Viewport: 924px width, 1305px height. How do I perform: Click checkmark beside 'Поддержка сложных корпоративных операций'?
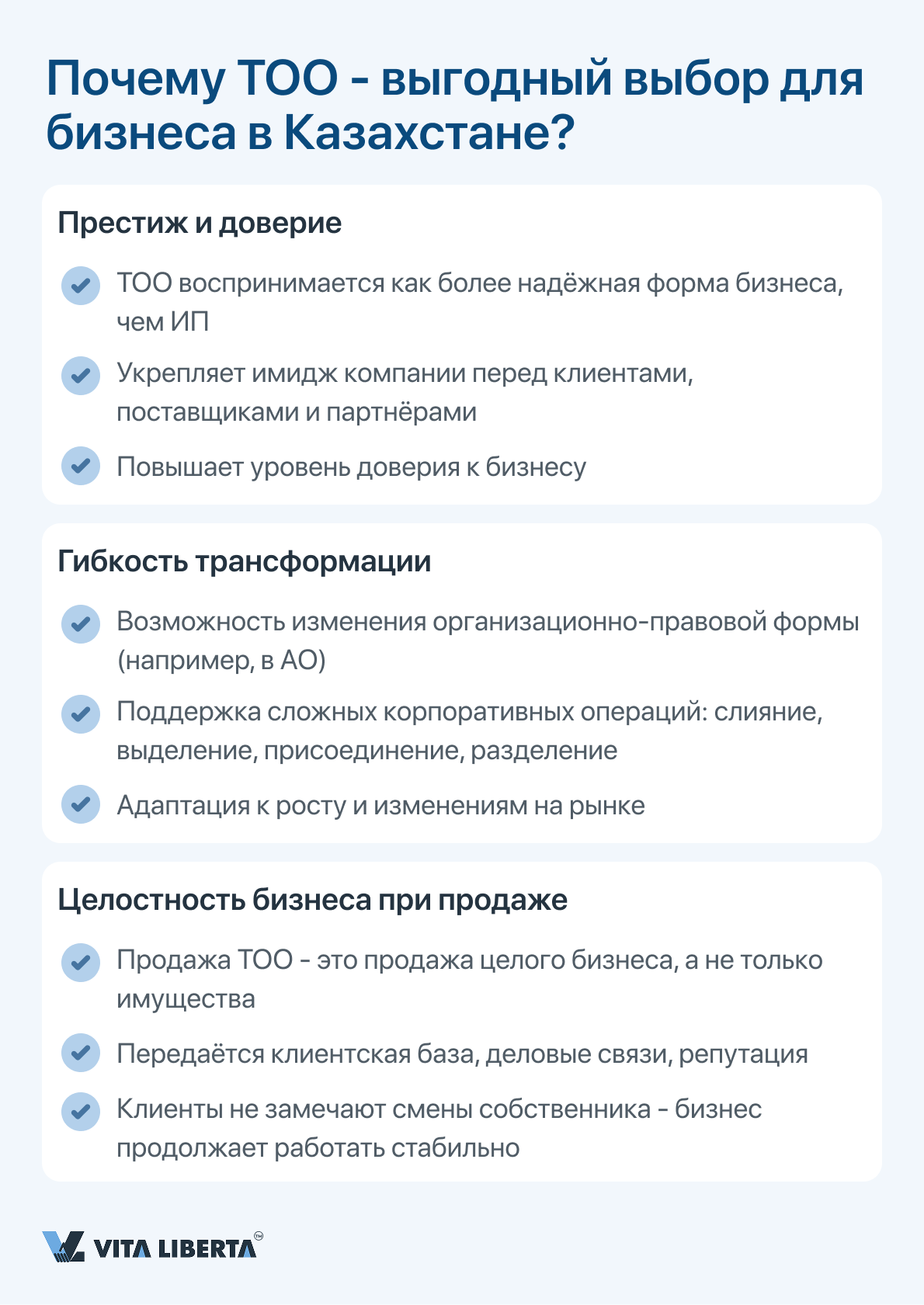81,714
